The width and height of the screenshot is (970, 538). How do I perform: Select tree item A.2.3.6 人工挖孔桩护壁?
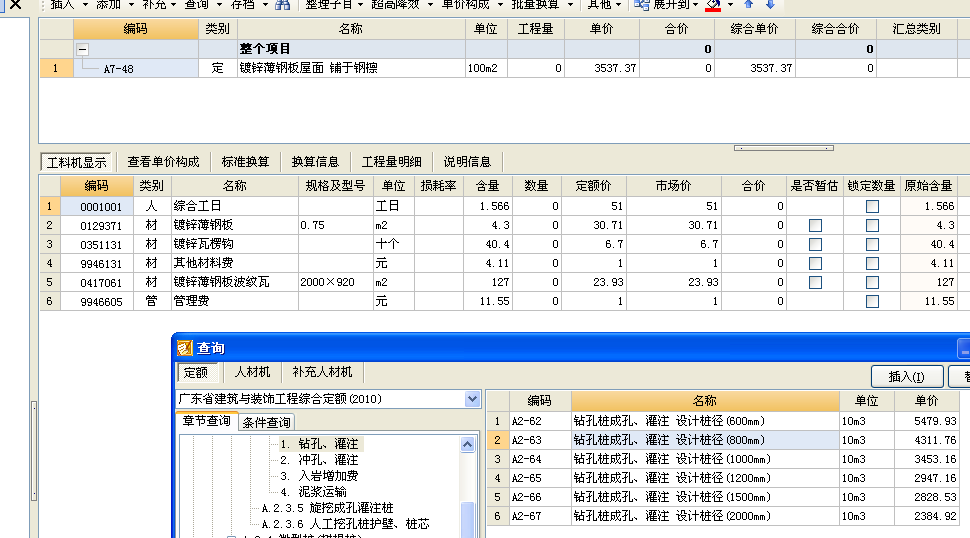coord(345,524)
